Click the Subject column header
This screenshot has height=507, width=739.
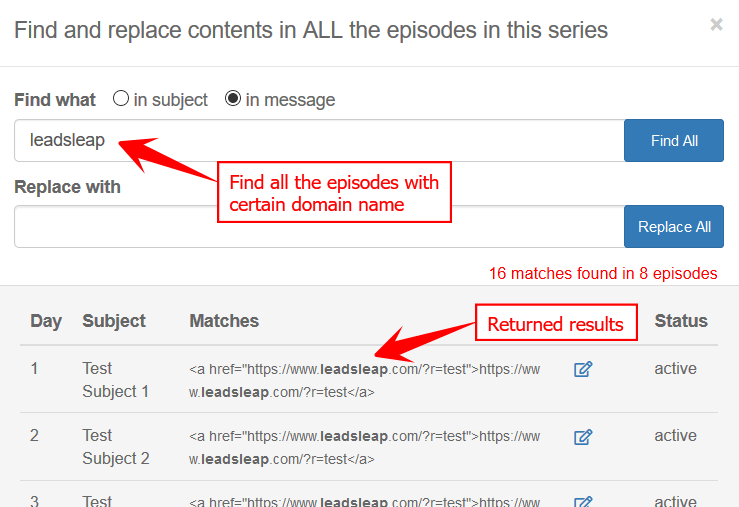tap(114, 321)
